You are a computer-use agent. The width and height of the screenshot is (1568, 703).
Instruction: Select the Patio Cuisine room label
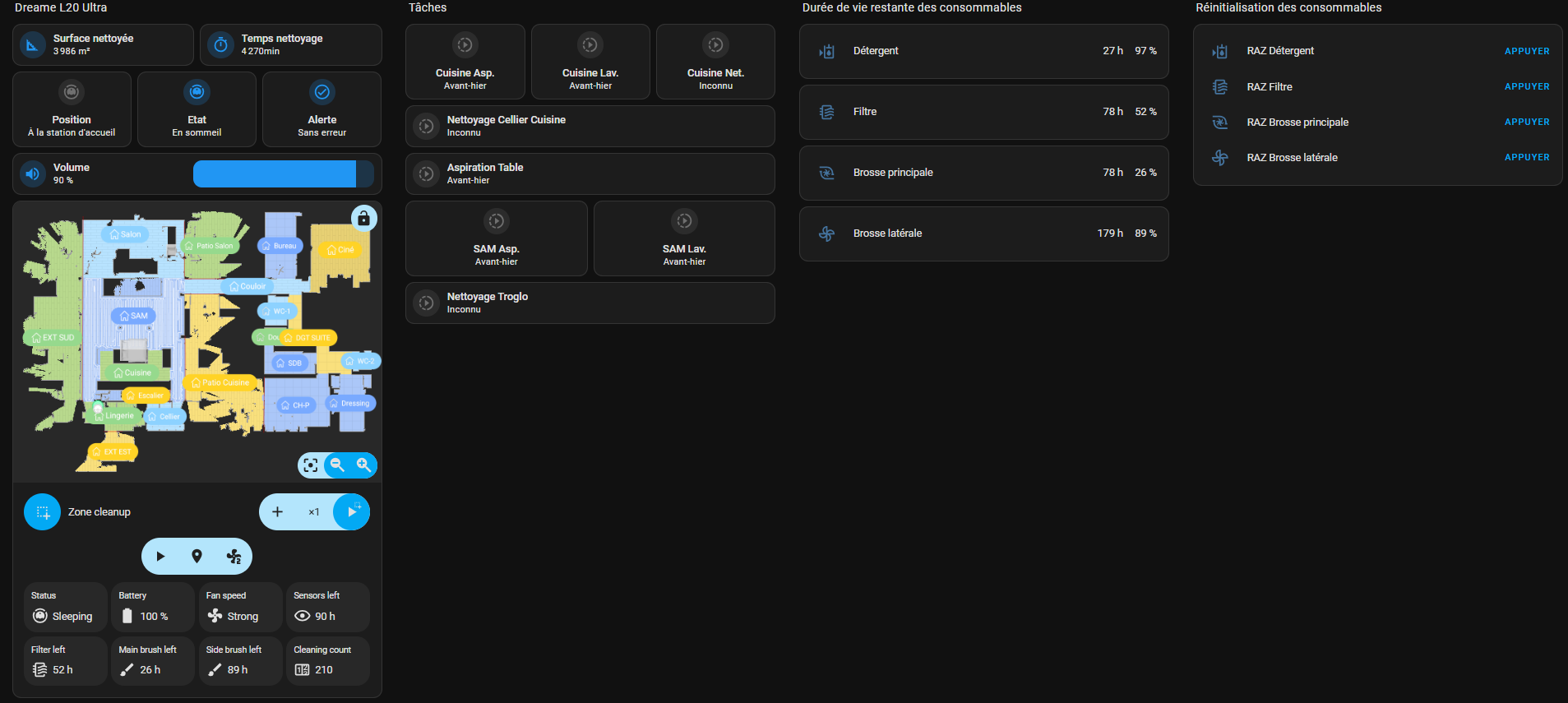point(220,382)
